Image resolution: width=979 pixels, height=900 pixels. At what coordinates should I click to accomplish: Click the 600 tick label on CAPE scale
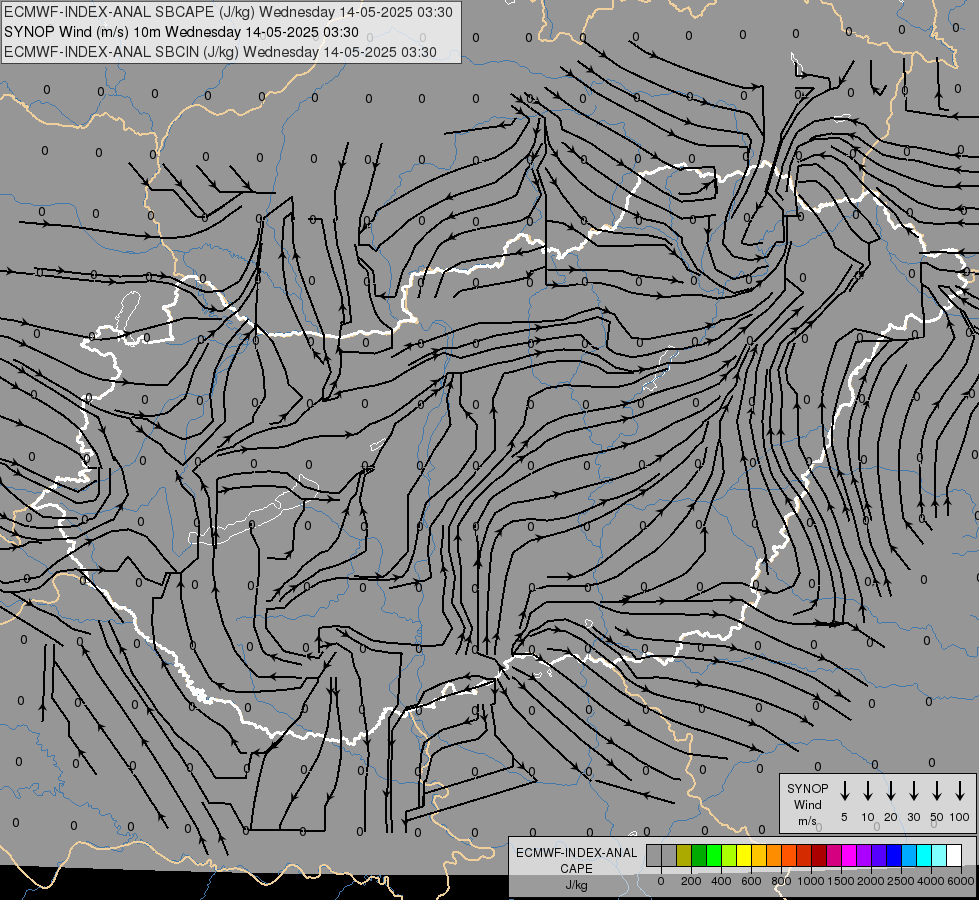[x=751, y=881]
